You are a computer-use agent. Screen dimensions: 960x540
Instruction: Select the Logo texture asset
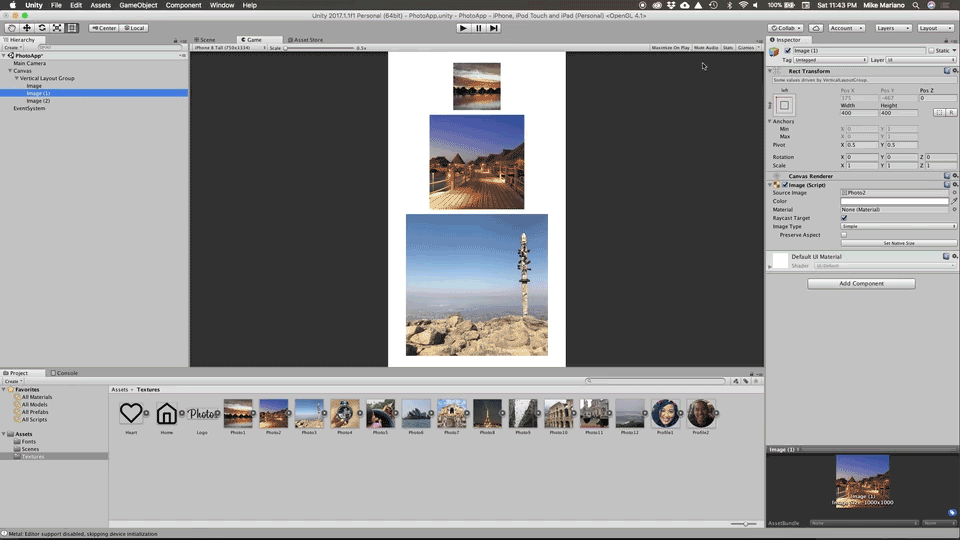pos(202,416)
